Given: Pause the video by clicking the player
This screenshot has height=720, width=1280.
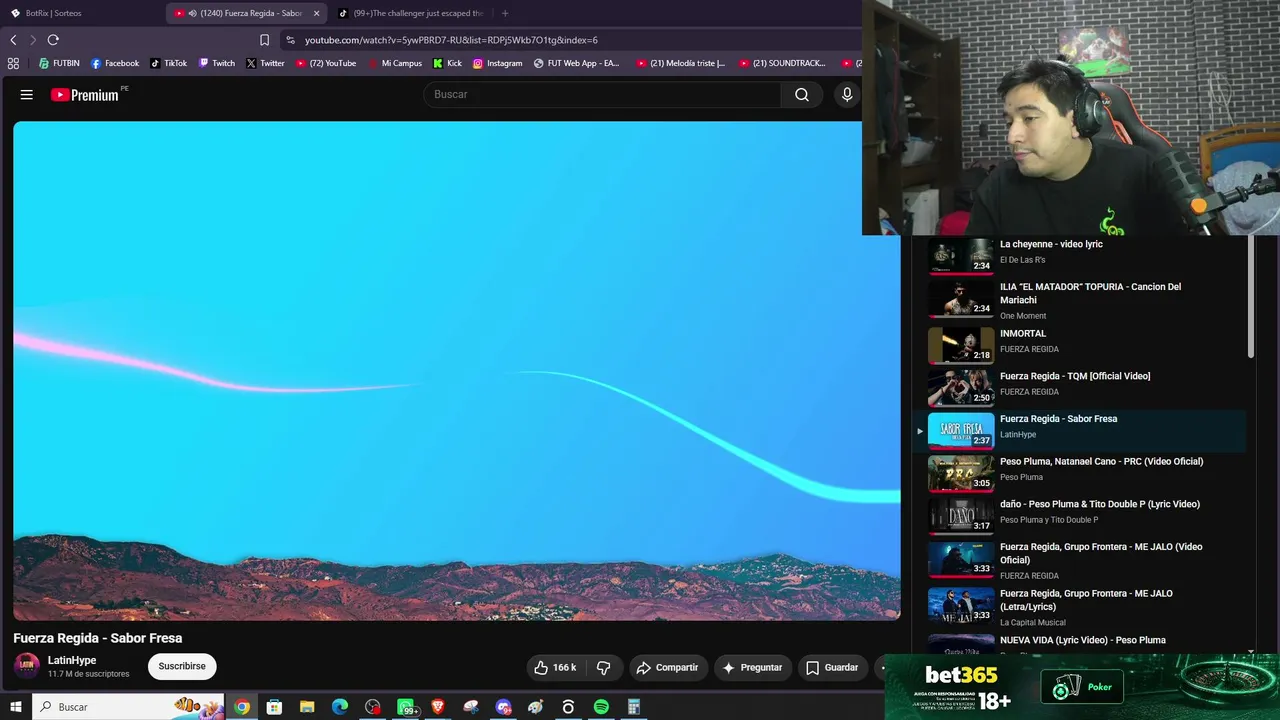Looking at the screenshot, I should click(x=457, y=371).
